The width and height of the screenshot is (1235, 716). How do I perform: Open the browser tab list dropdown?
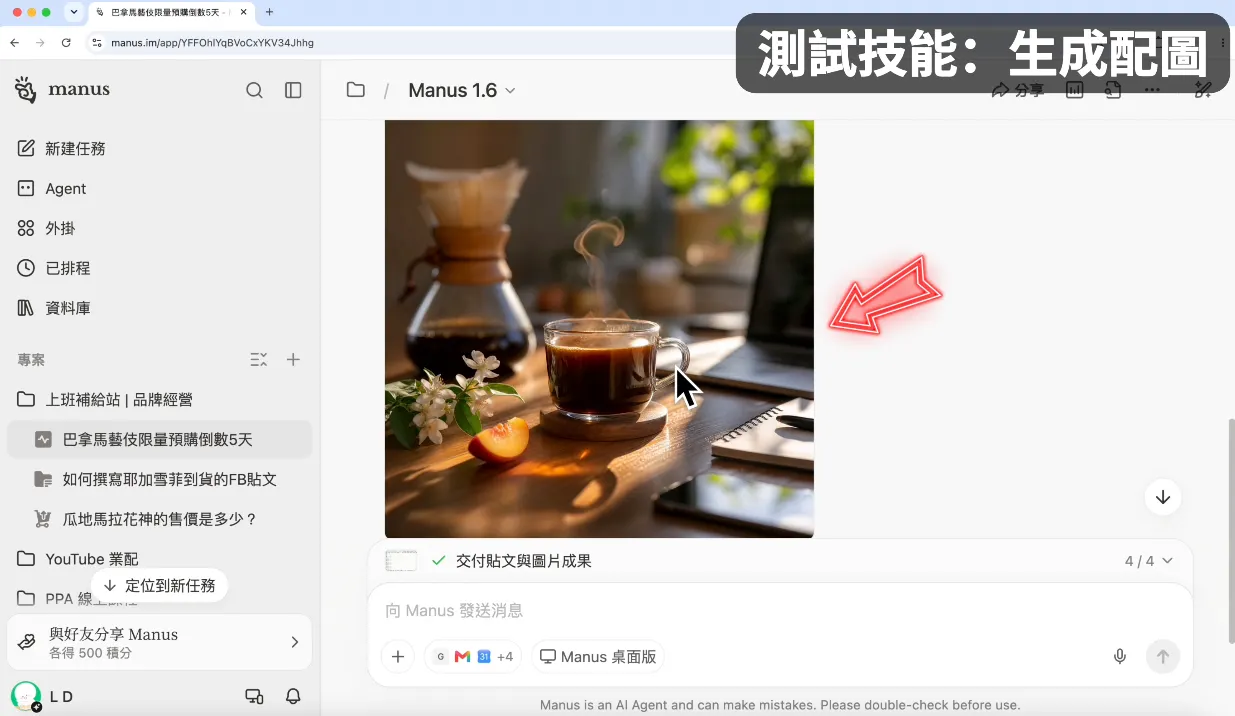click(74, 12)
